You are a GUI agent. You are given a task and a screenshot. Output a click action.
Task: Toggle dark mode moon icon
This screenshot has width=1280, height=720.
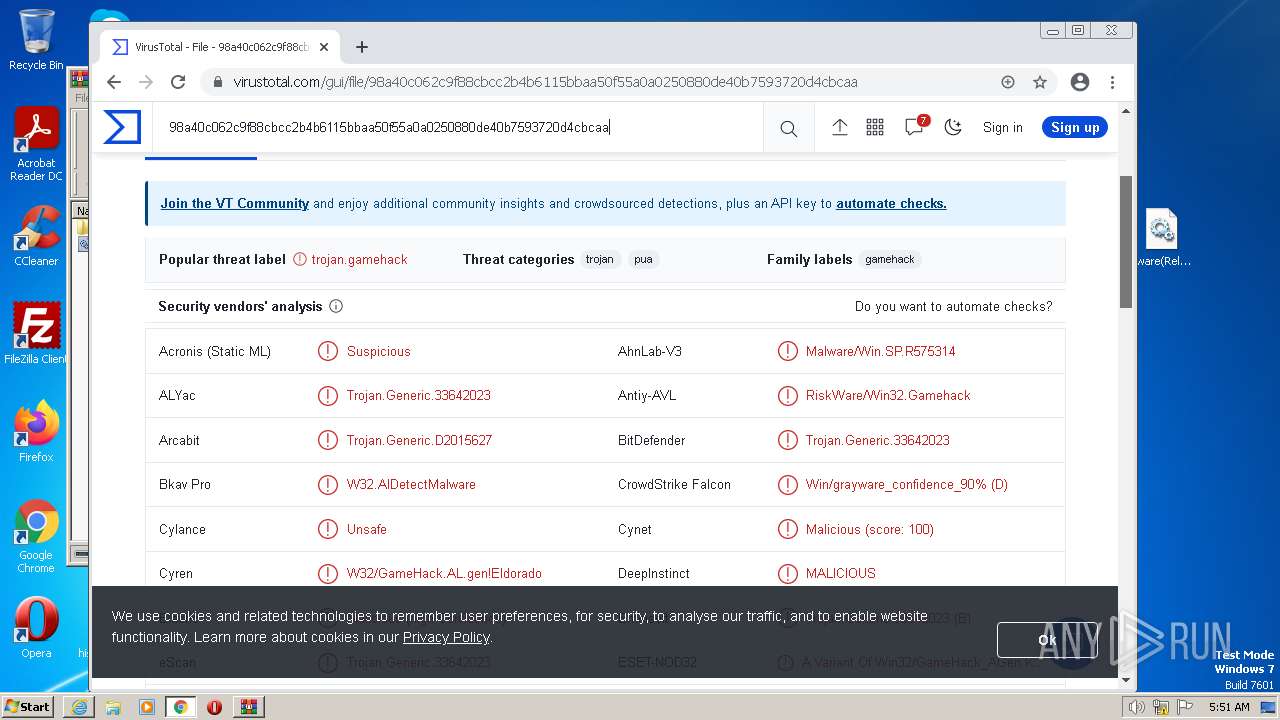953,127
